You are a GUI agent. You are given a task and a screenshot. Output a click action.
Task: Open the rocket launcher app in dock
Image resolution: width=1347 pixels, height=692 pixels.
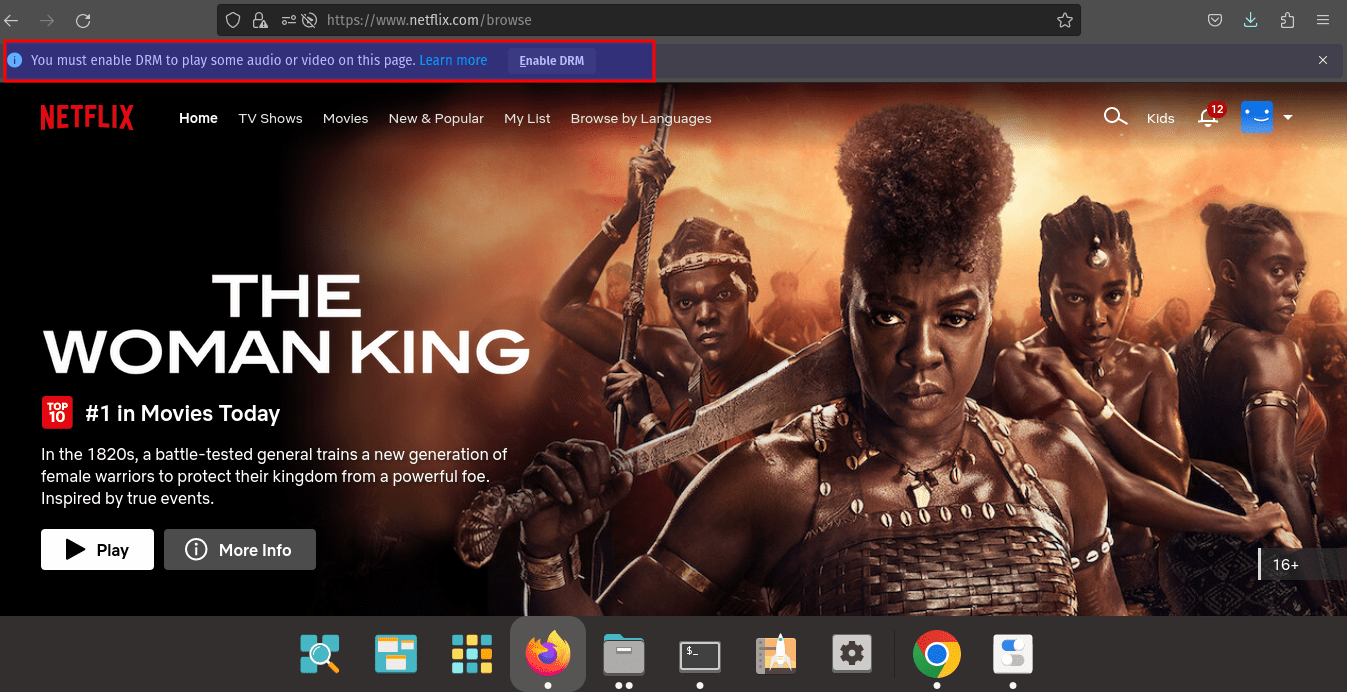[776, 654]
